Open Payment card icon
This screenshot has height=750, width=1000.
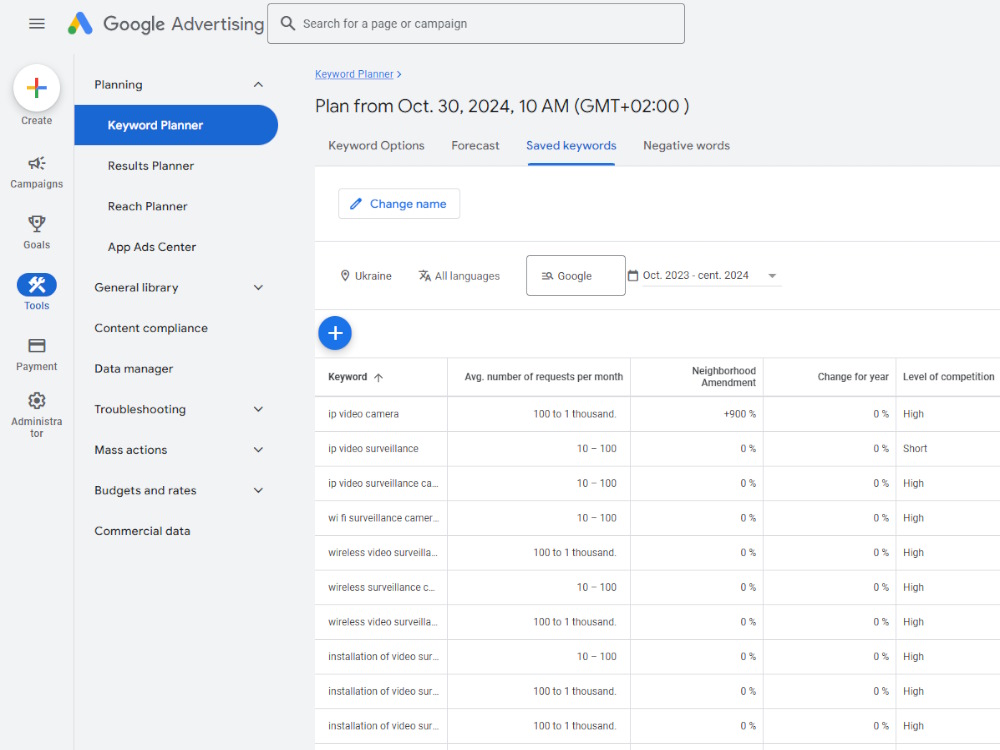click(x=36, y=346)
